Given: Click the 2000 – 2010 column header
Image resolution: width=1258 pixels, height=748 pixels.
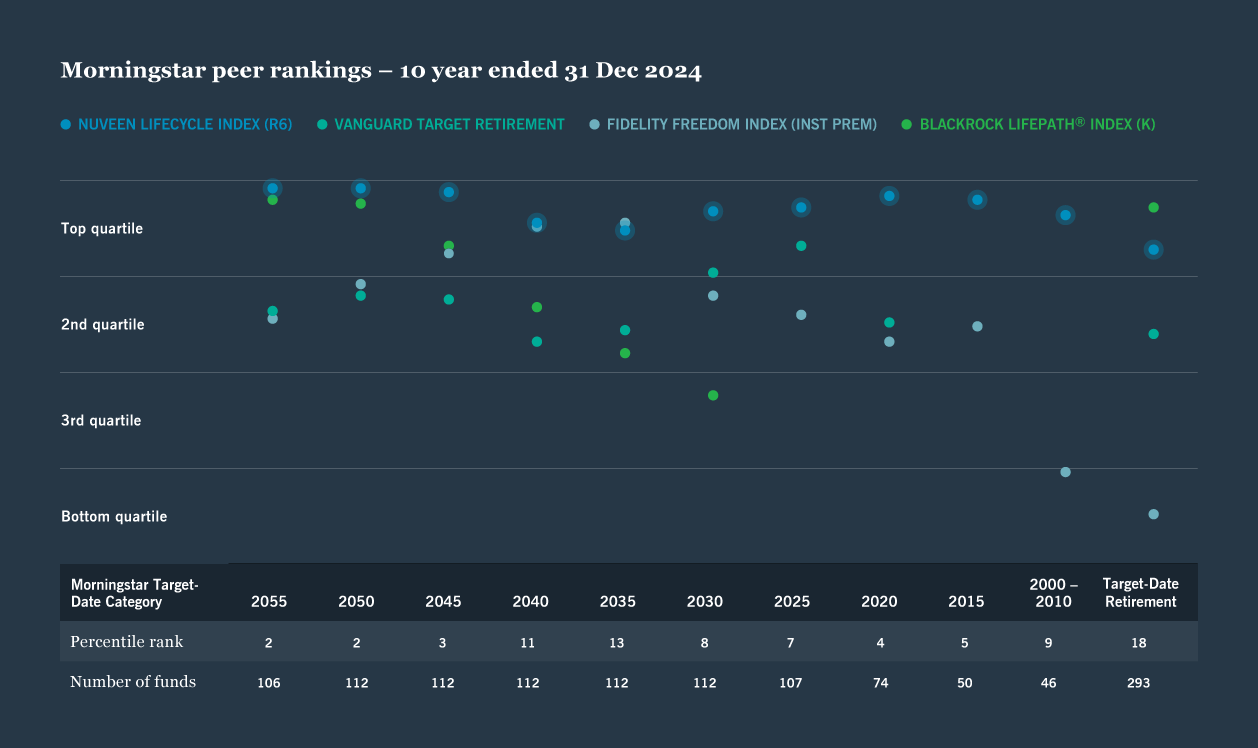Looking at the screenshot, I should [x=1053, y=593].
